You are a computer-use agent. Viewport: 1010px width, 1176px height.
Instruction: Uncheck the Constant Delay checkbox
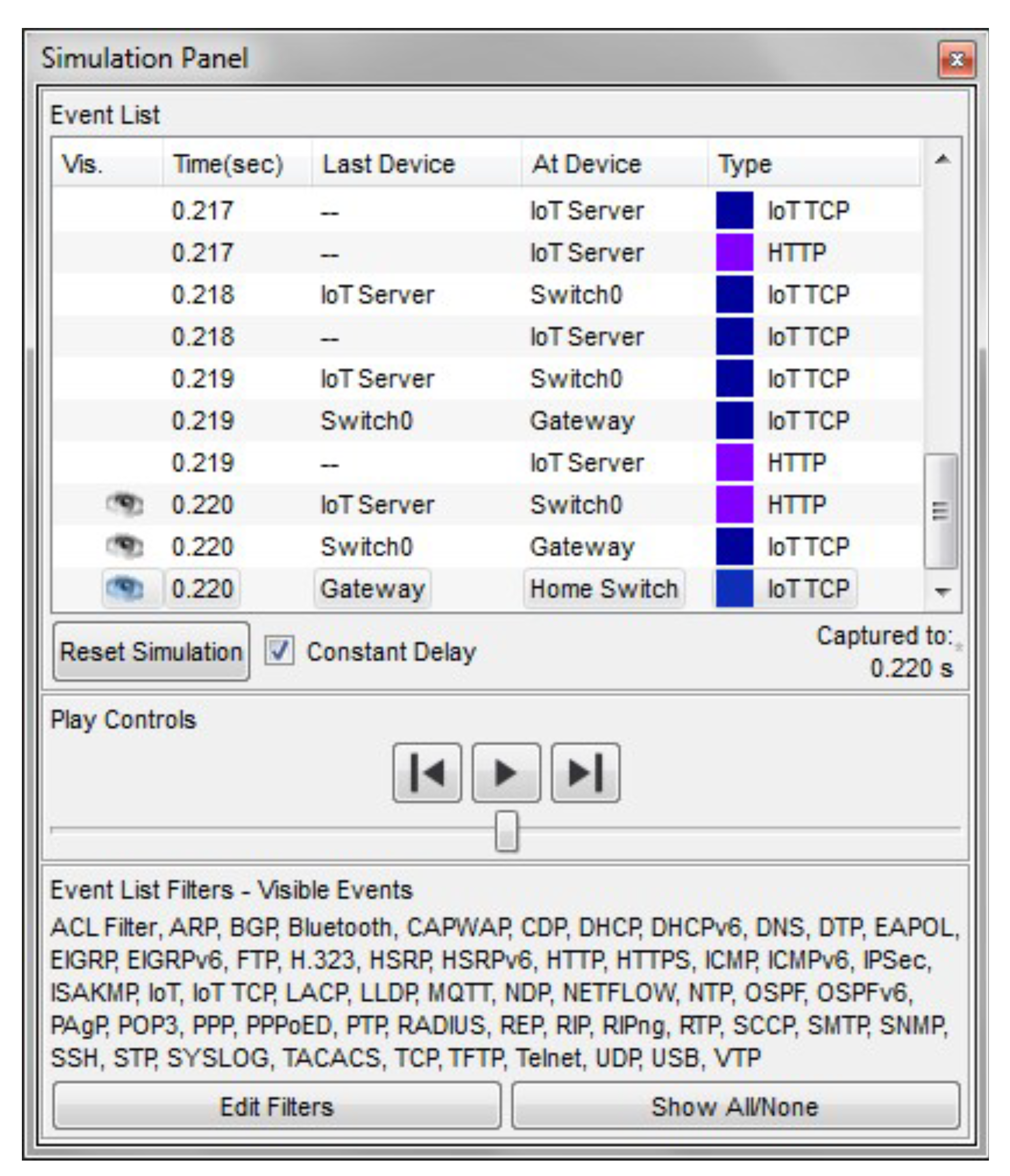(x=280, y=651)
